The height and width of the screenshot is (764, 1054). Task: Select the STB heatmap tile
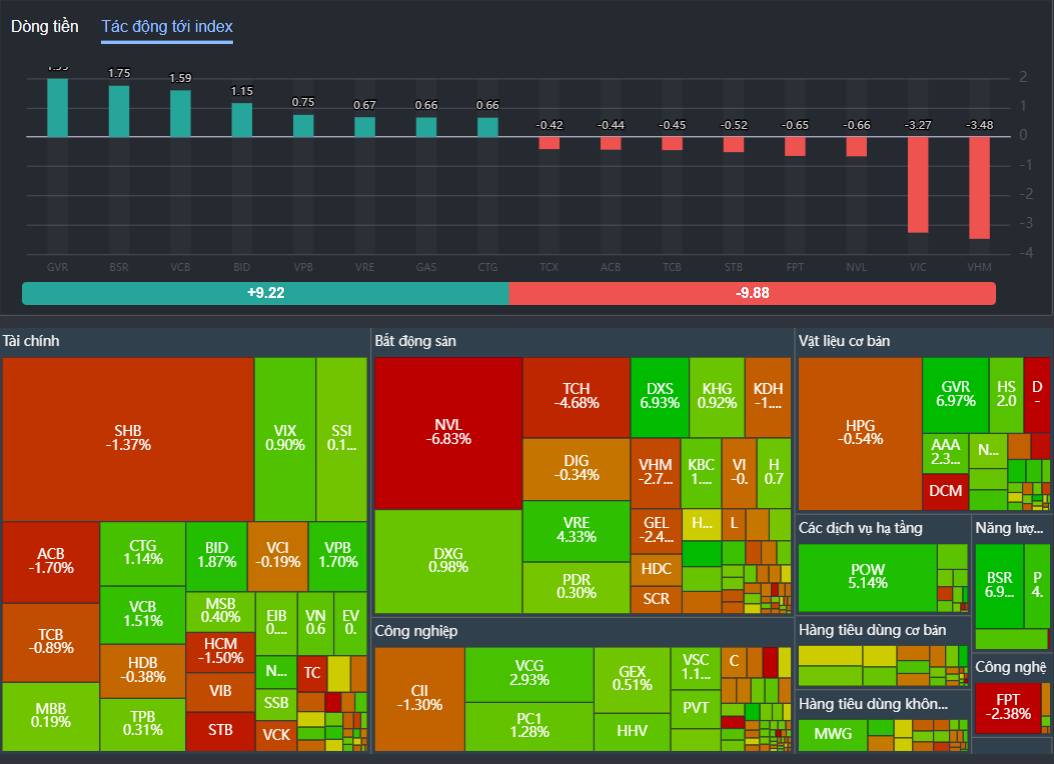click(220, 732)
